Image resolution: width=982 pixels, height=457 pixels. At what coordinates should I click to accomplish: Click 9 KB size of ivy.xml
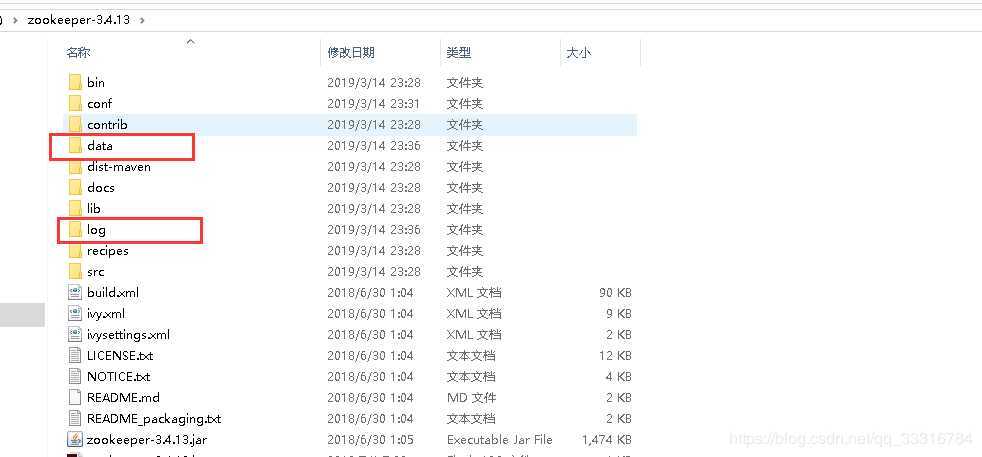618,313
